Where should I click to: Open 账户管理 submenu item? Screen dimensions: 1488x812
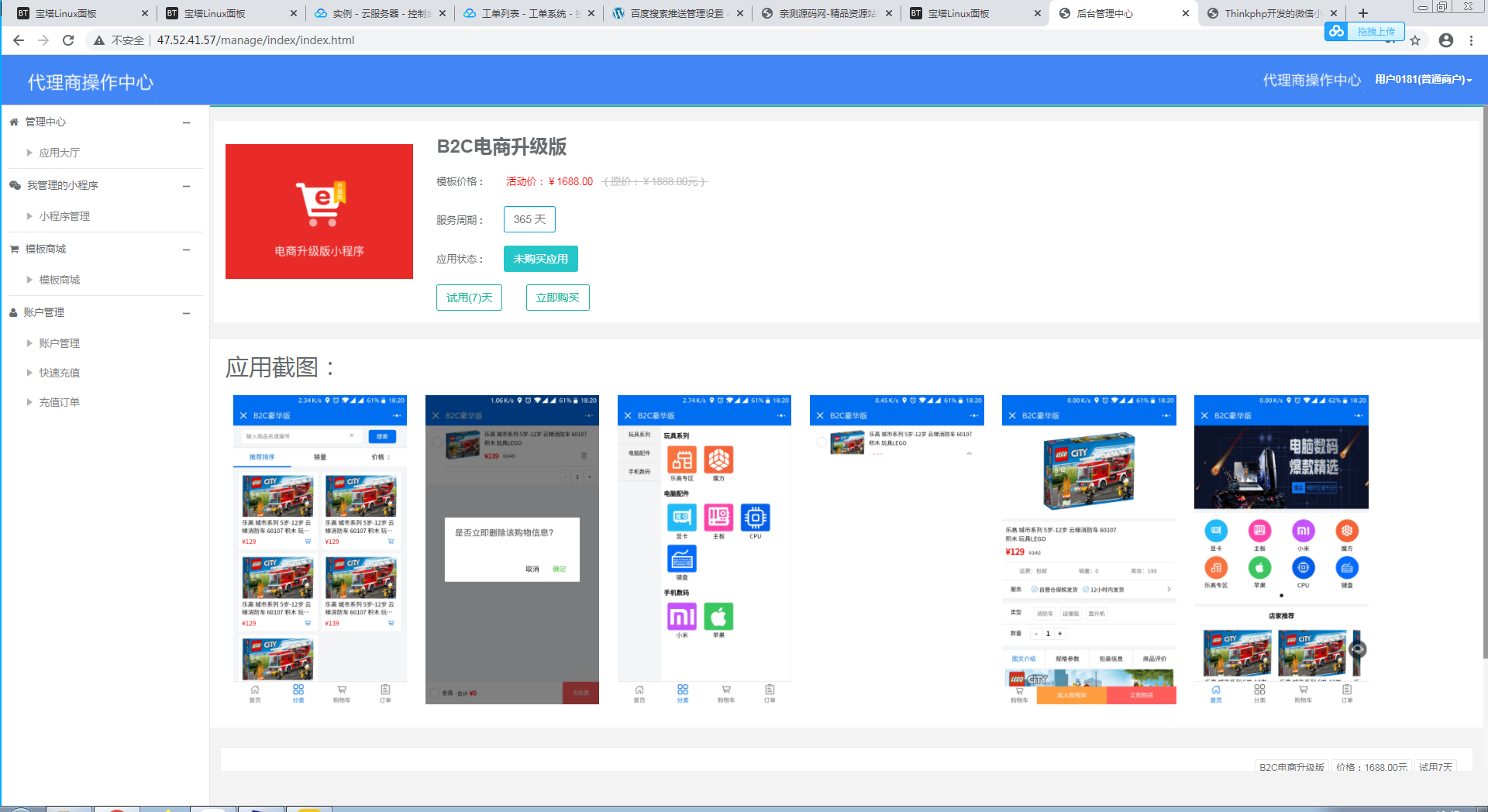[x=60, y=343]
